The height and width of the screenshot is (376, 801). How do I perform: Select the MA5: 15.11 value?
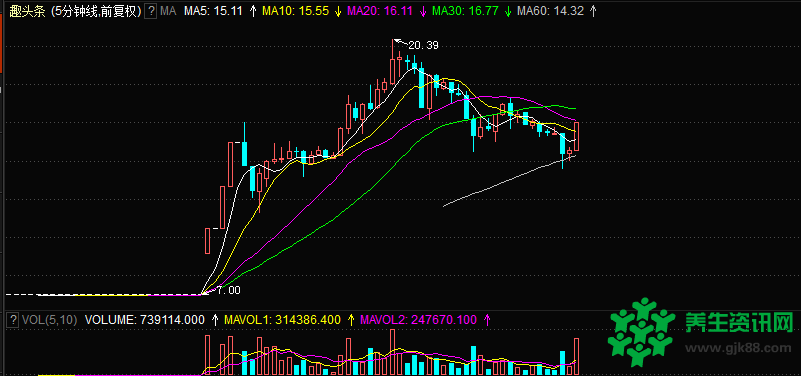[213, 11]
